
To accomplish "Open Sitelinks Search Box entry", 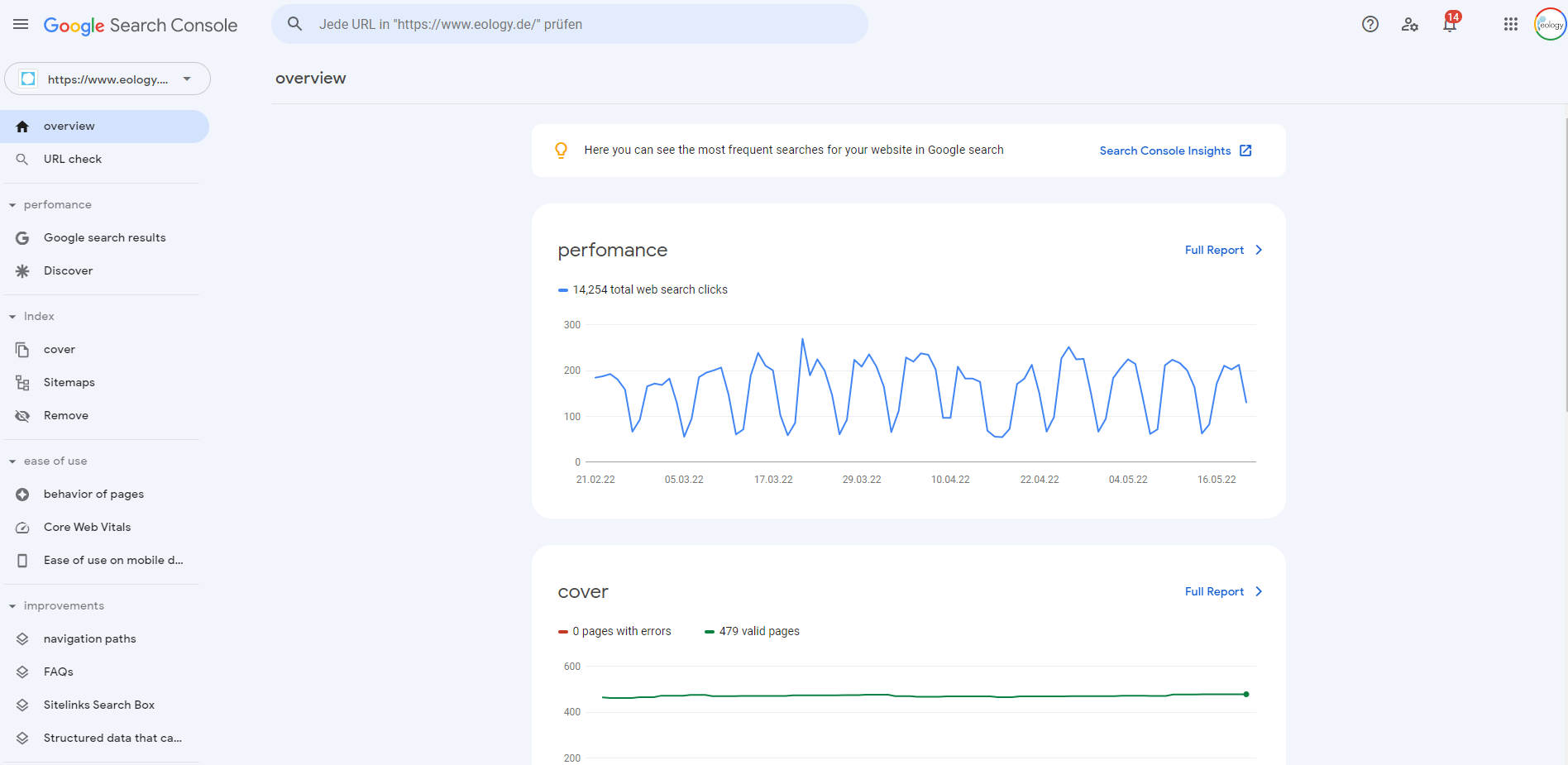I will [104, 705].
